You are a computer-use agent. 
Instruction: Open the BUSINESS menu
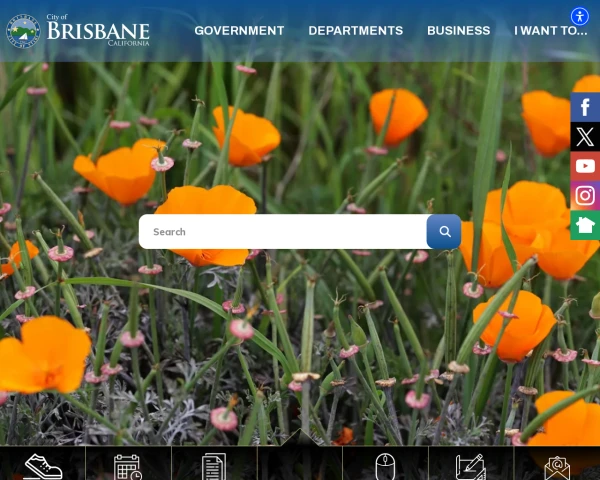(x=458, y=31)
